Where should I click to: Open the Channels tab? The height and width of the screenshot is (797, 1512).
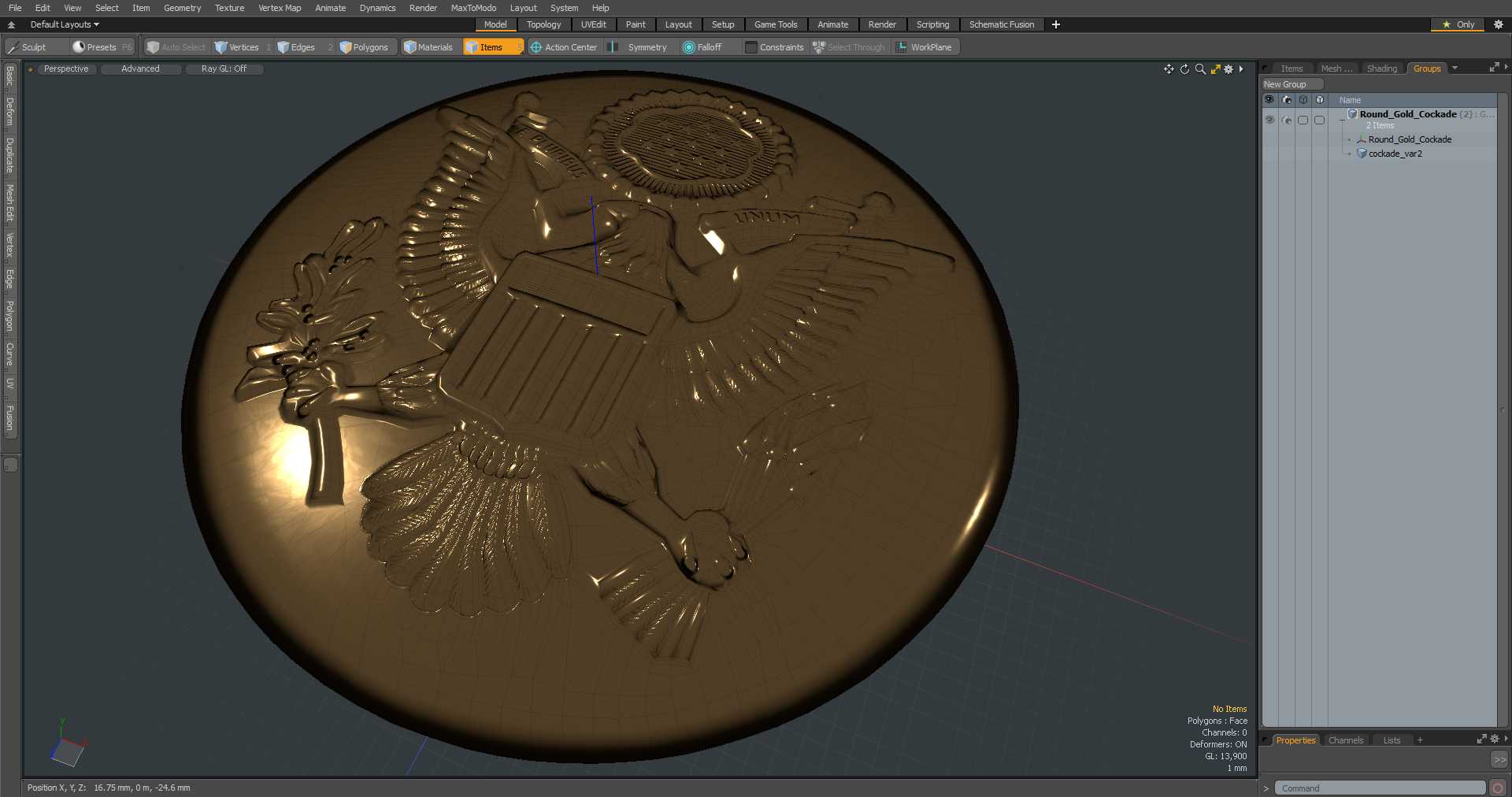point(1345,740)
